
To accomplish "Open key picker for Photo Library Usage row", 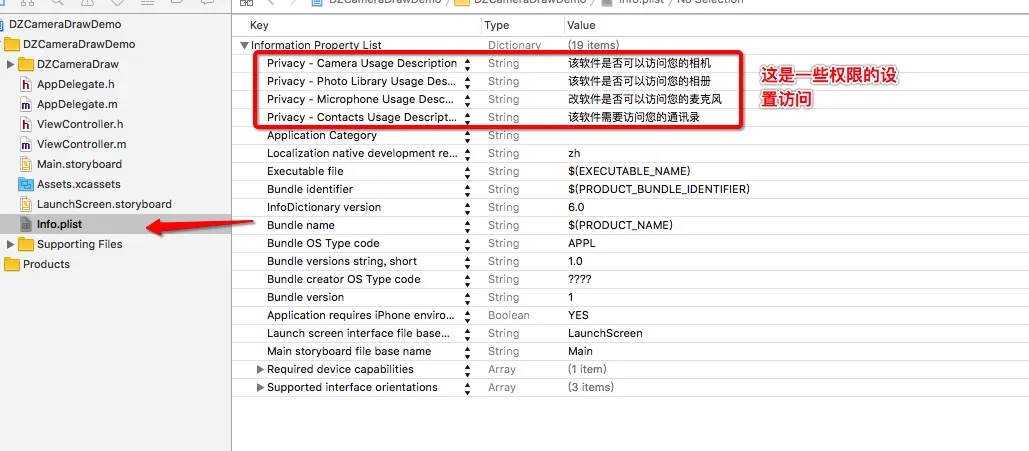I will [x=467, y=82].
